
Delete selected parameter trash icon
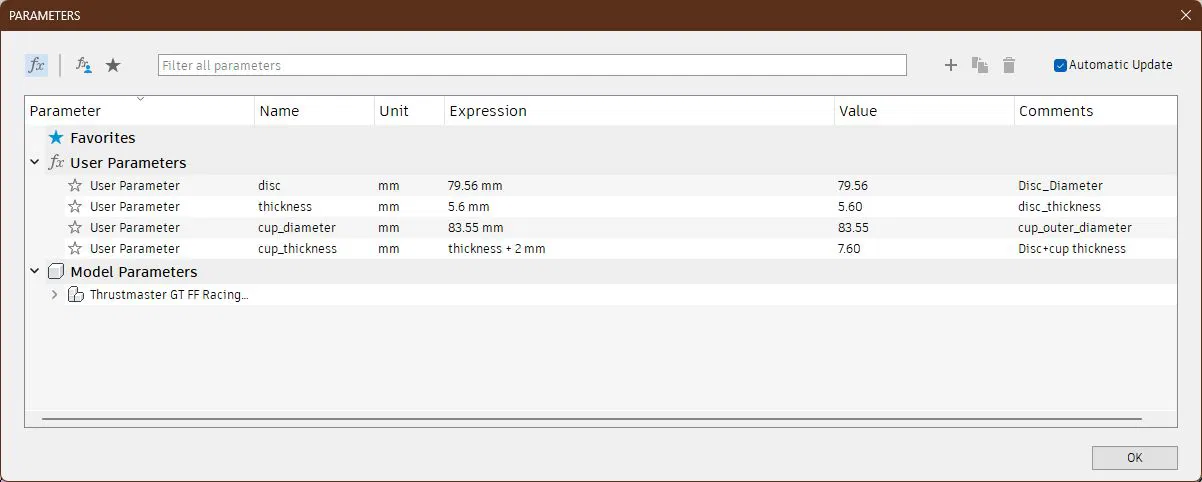pyautogui.click(x=1009, y=65)
